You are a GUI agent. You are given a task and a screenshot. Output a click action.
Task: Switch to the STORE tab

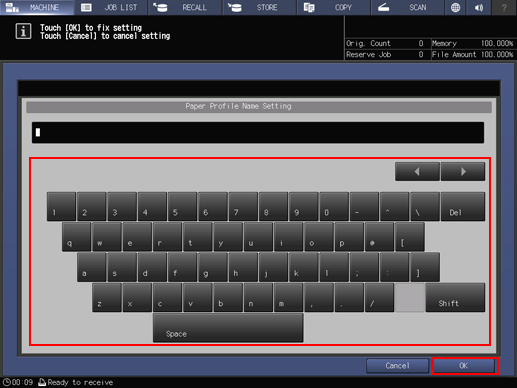click(260, 7)
